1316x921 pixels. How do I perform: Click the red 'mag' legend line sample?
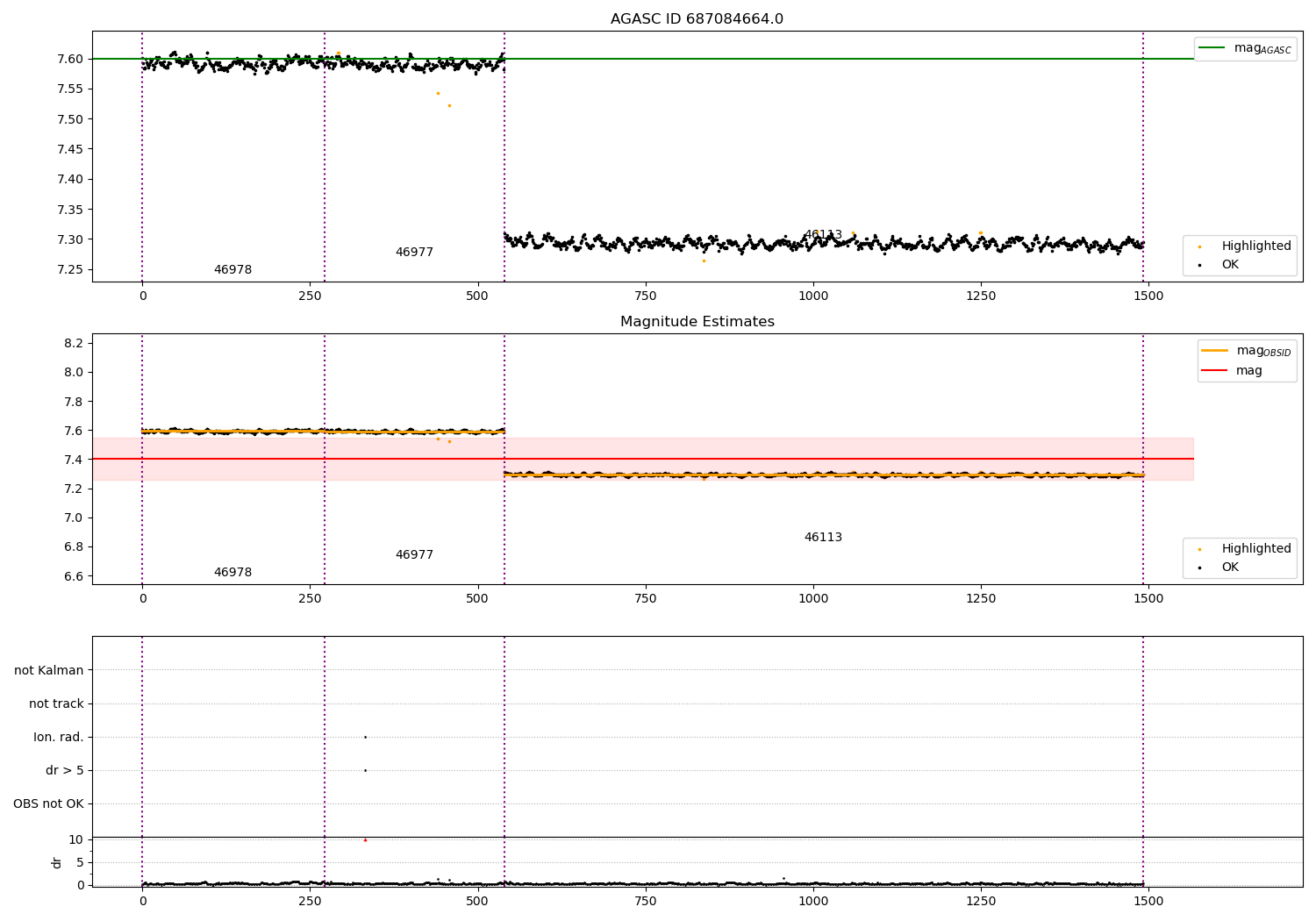1214,370
